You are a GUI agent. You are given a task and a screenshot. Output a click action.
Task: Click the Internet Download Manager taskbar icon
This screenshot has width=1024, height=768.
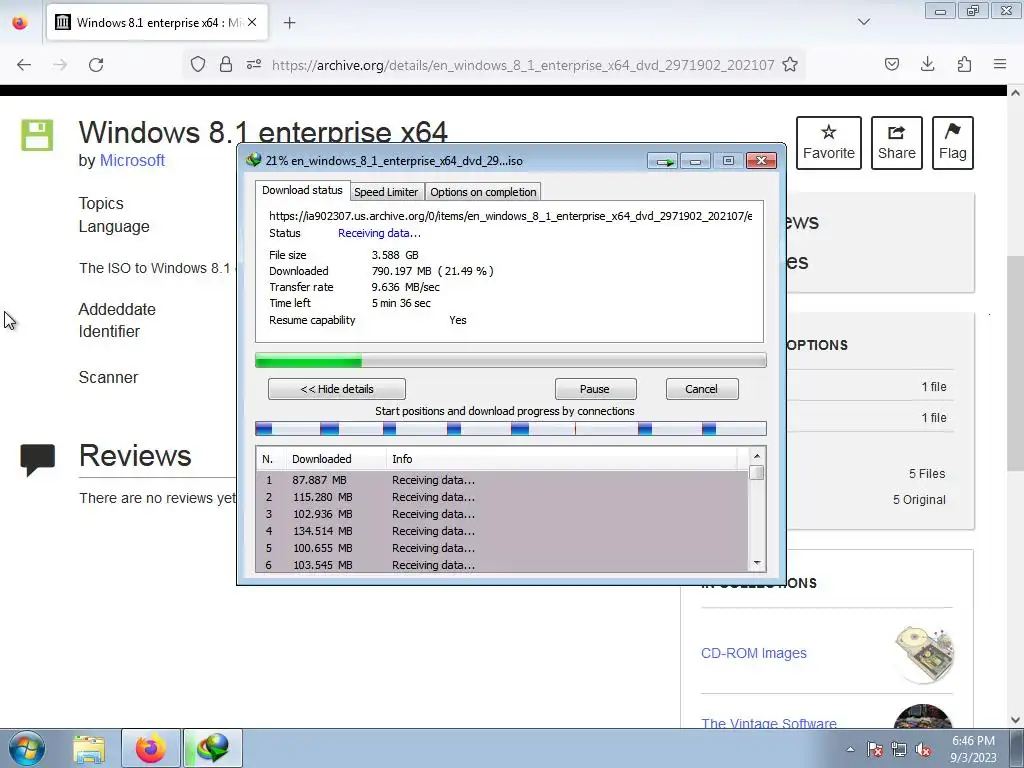(213, 748)
